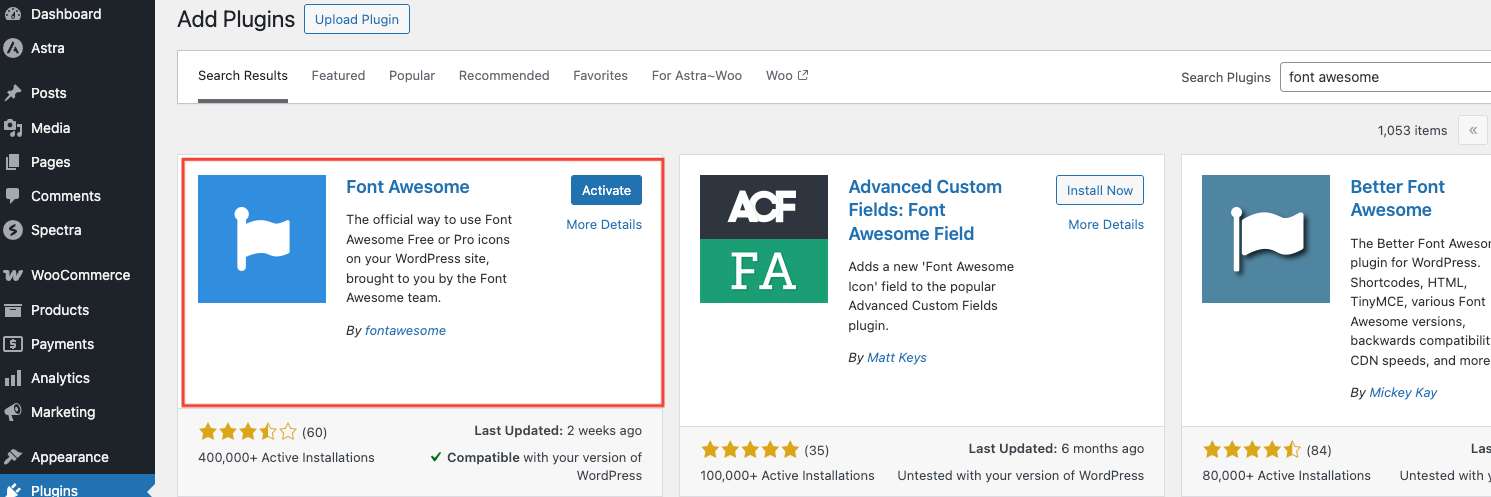
Task: Open Analytics via the bar chart icon
Action: (13, 378)
